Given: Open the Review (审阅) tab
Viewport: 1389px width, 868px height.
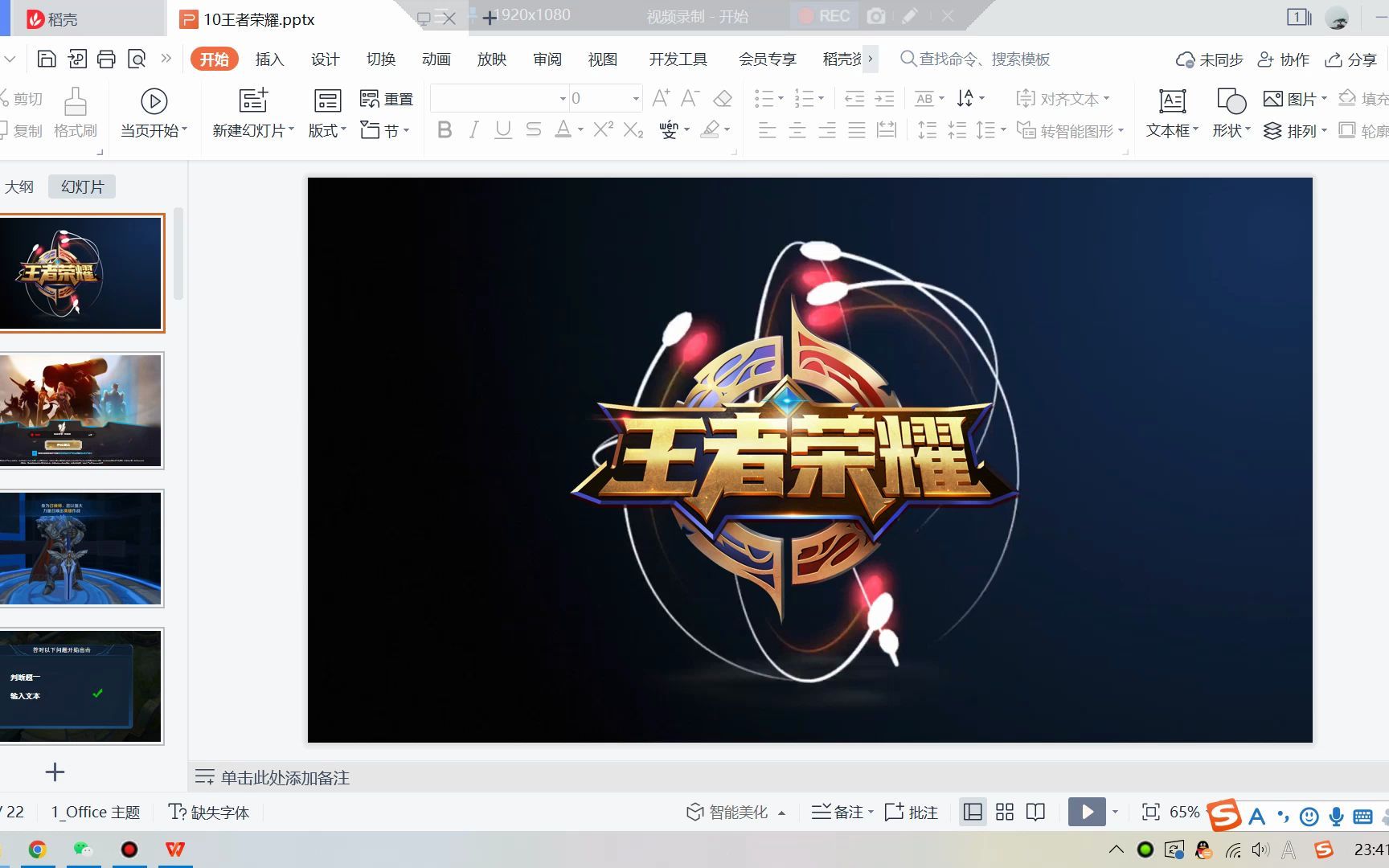Looking at the screenshot, I should (x=547, y=59).
